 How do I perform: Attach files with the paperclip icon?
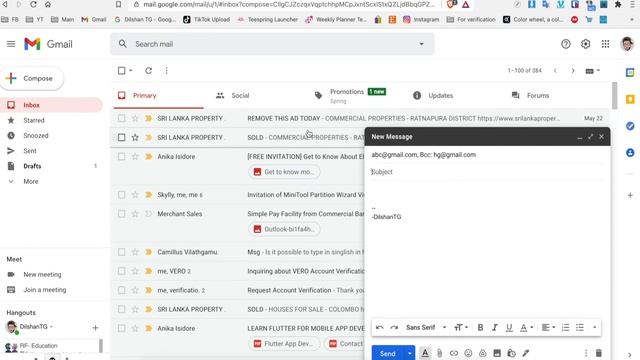440,353
